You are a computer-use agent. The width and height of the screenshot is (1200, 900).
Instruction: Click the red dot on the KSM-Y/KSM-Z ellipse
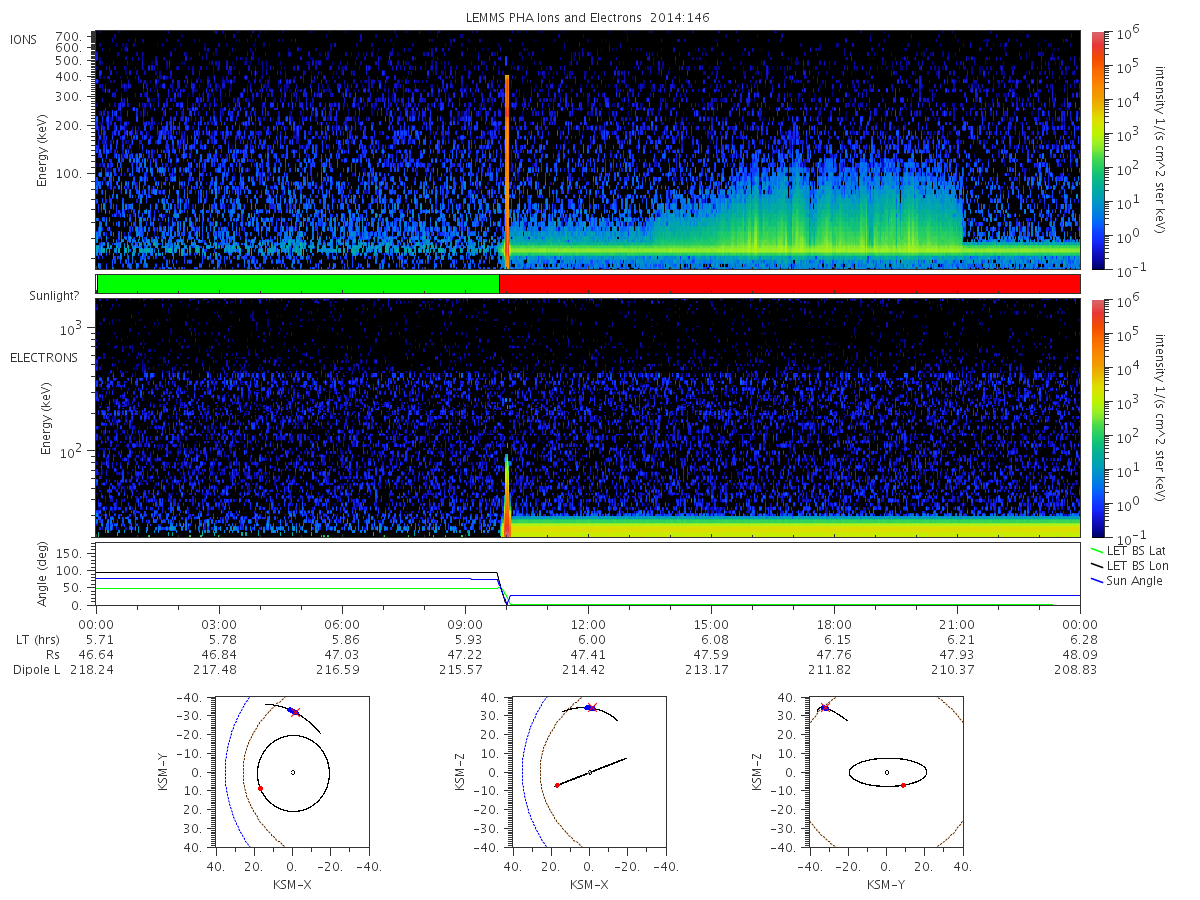(x=903, y=785)
